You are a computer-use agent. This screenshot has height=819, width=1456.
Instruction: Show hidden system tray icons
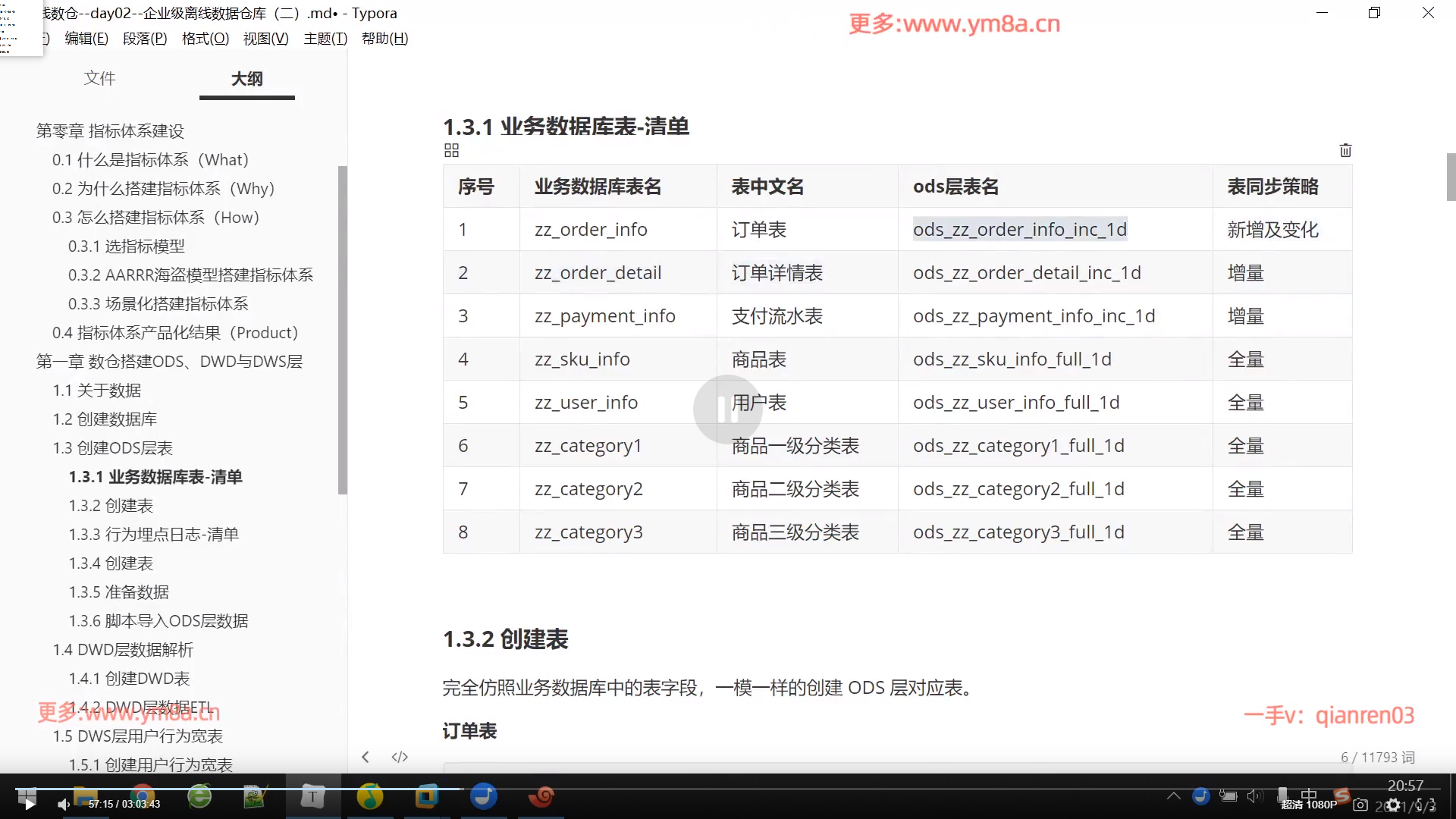[1173, 795]
